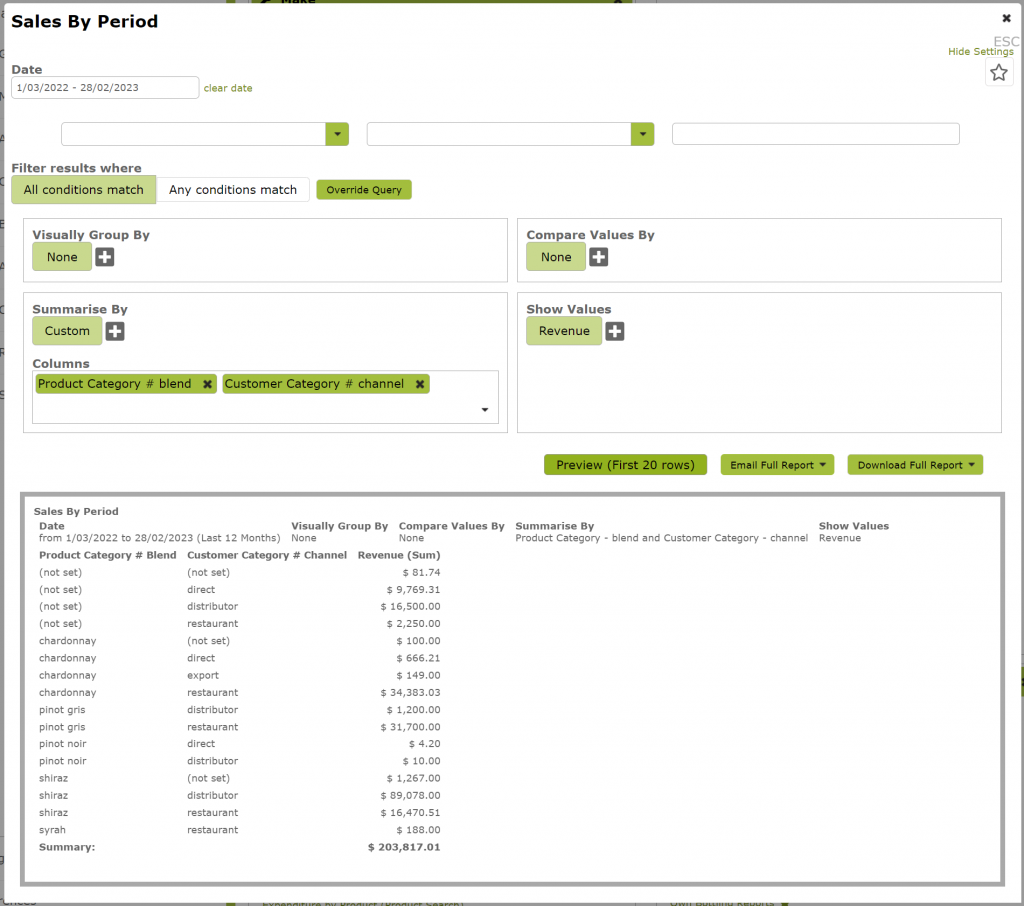
Task: Click the syrah row product category
Action: pyautogui.click(x=52, y=830)
